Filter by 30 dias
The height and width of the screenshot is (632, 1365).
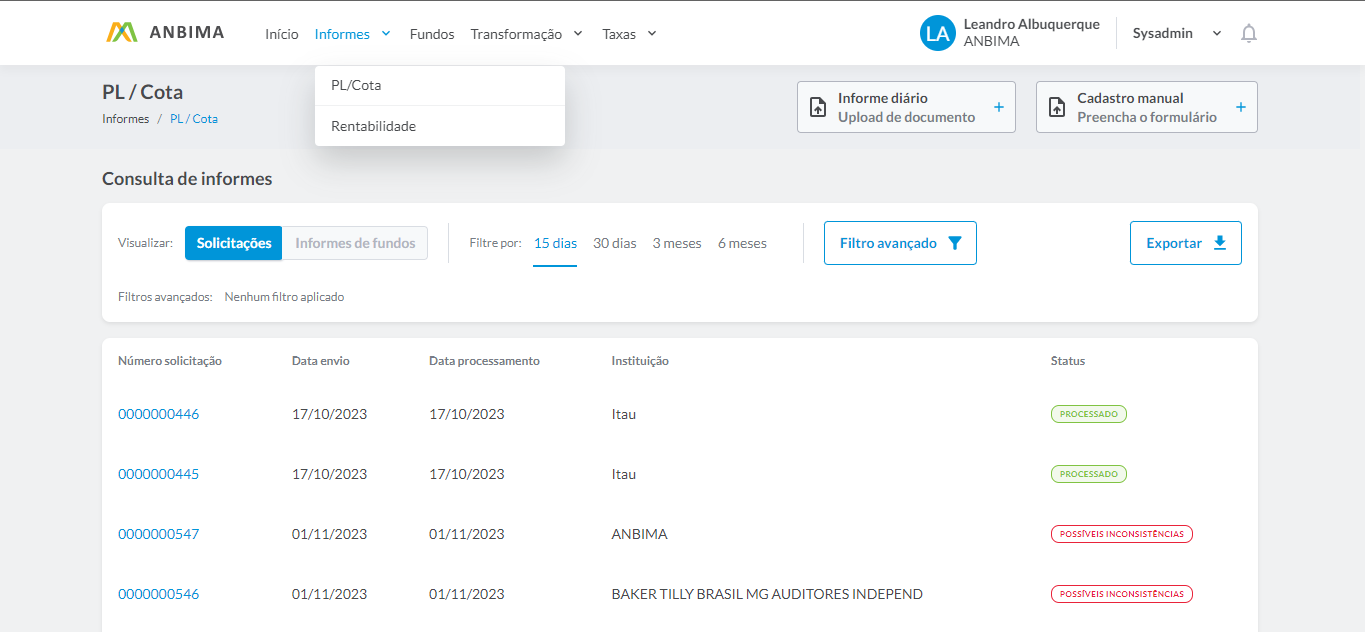[615, 243]
